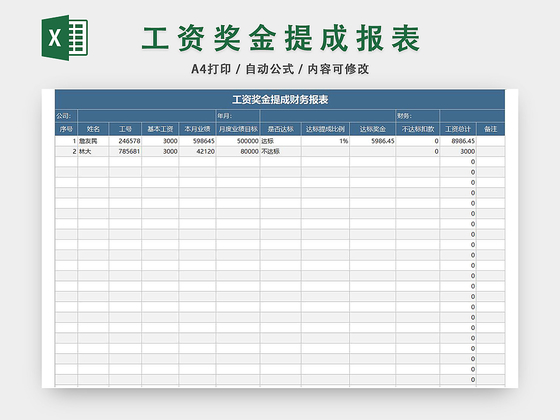Select the 不达标扣款 column header
This screenshot has width=560, height=420.
[x=418, y=129]
